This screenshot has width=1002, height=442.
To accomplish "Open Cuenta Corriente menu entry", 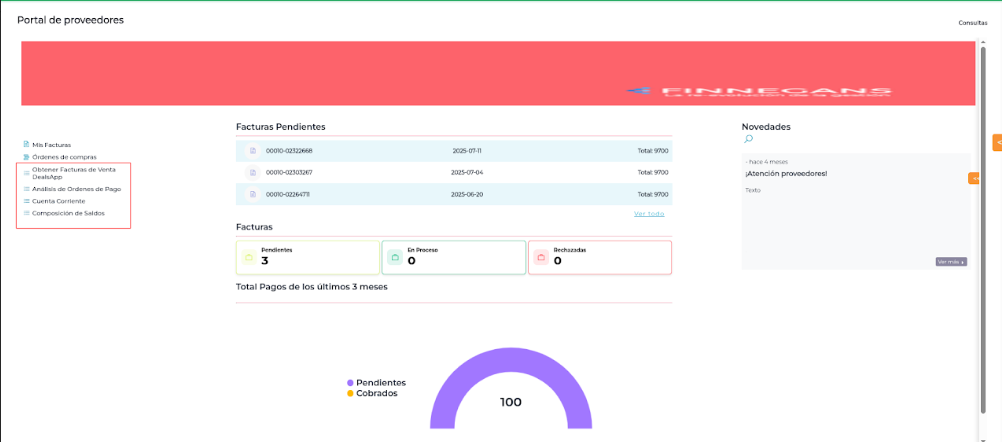I will click(58, 201).
